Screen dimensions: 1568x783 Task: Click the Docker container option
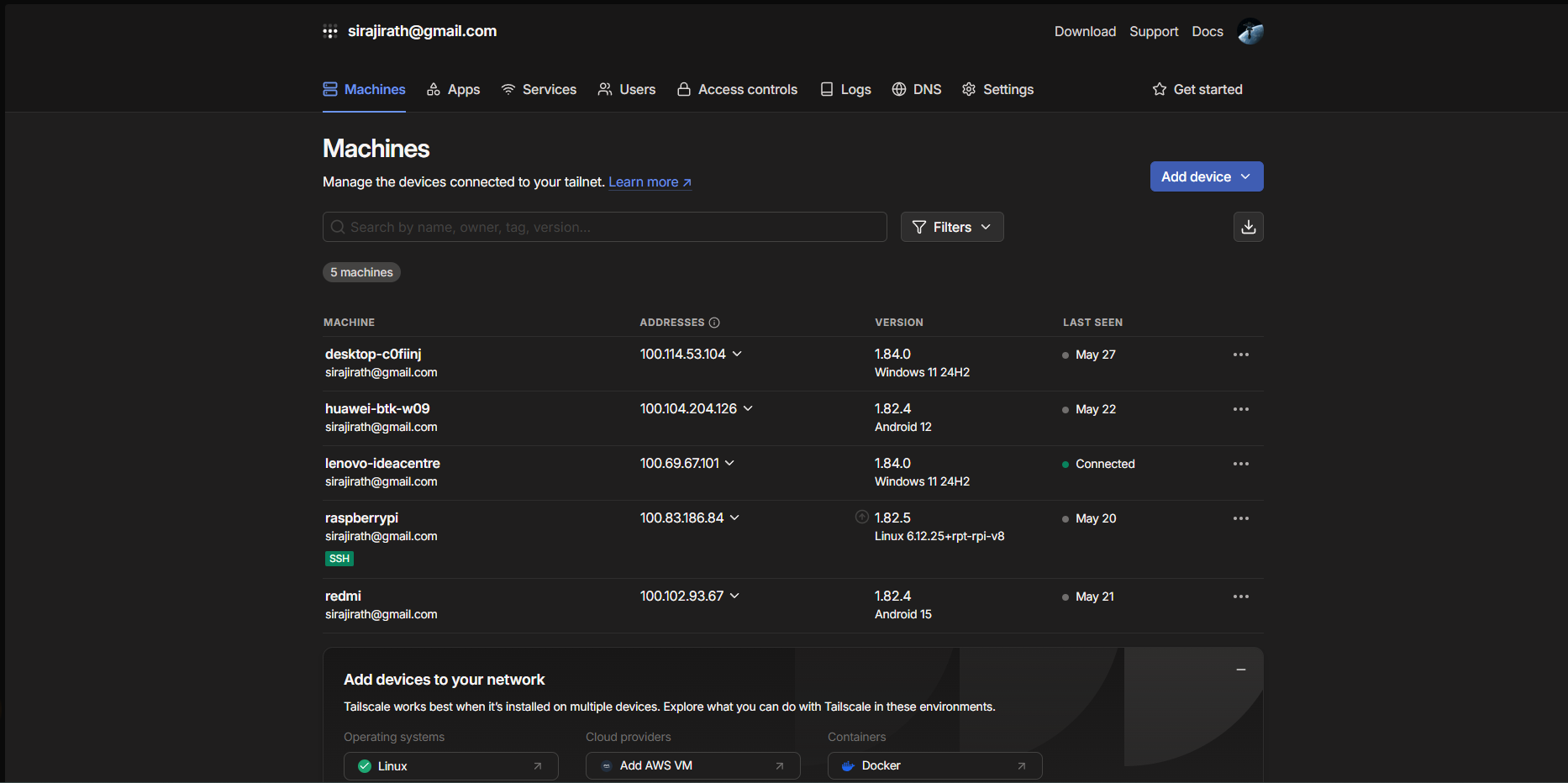click(x=935, y=766)
